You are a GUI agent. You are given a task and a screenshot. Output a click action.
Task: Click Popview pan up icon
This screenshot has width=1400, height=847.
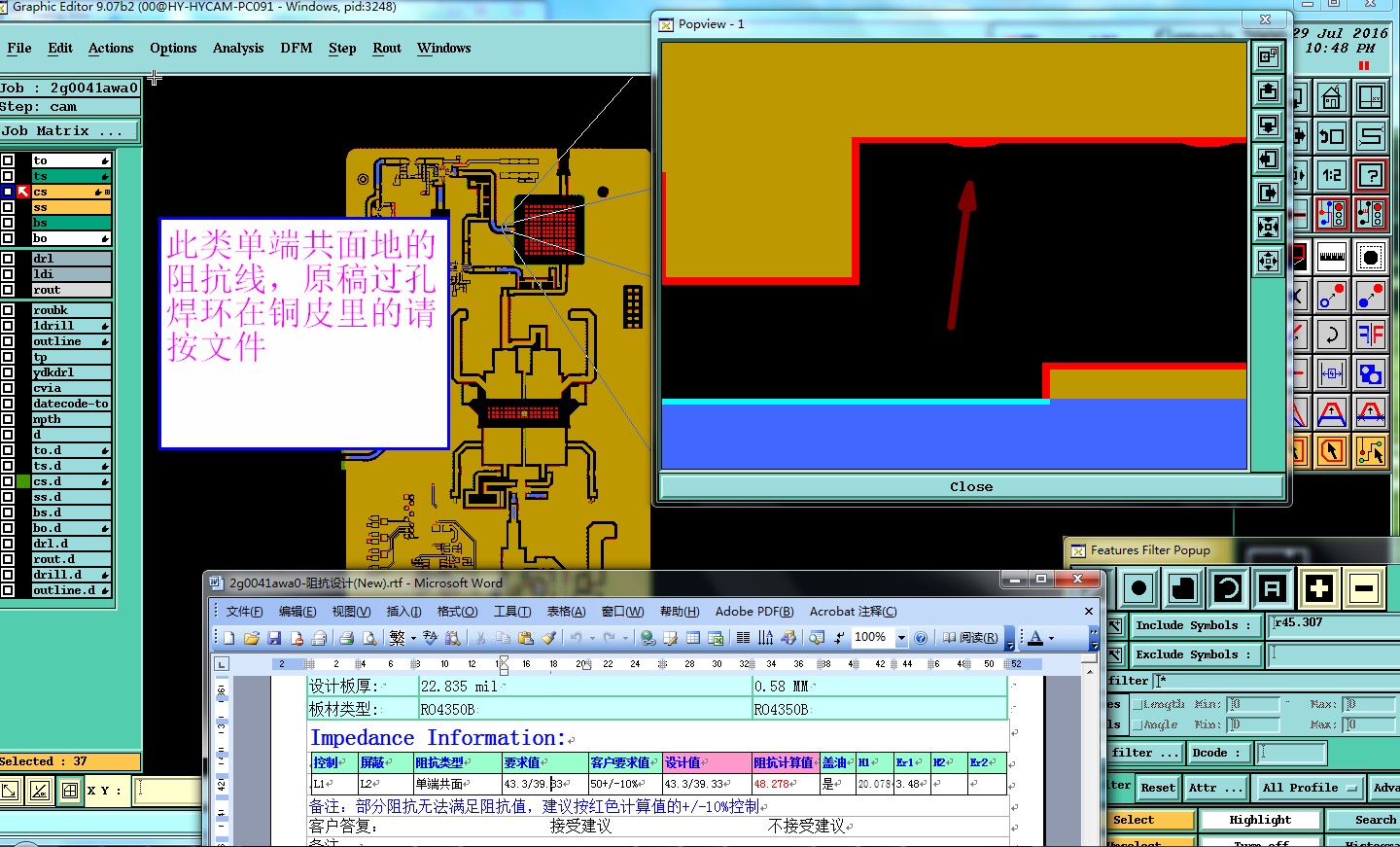[1268, 90]
